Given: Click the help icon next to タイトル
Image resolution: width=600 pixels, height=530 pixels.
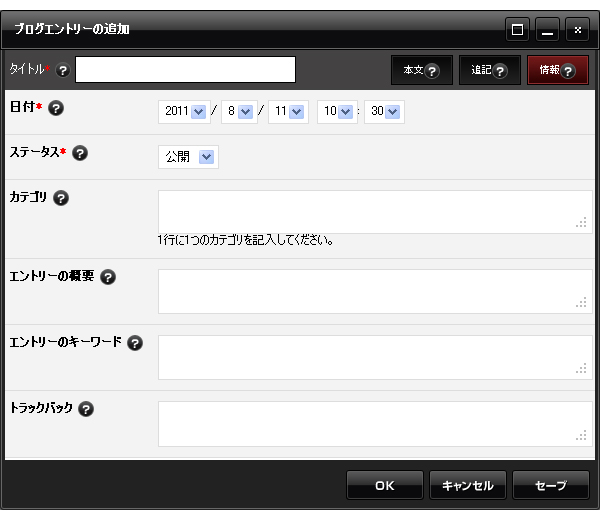Looking at the screenshot, I should (63, 70).
